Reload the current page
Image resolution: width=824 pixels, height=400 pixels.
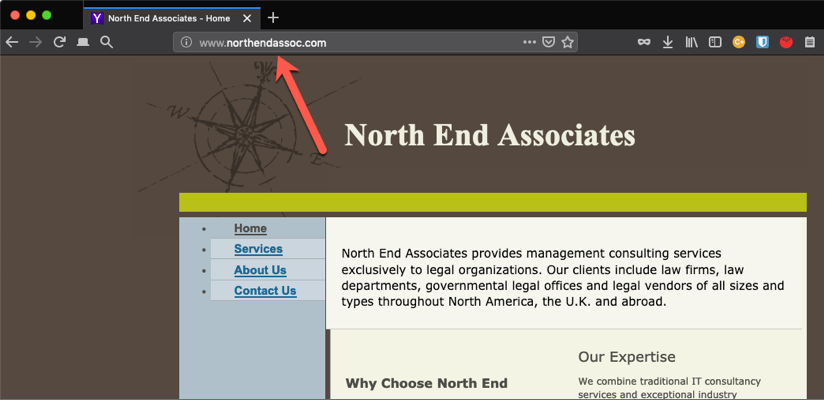[x=59, y=43]
